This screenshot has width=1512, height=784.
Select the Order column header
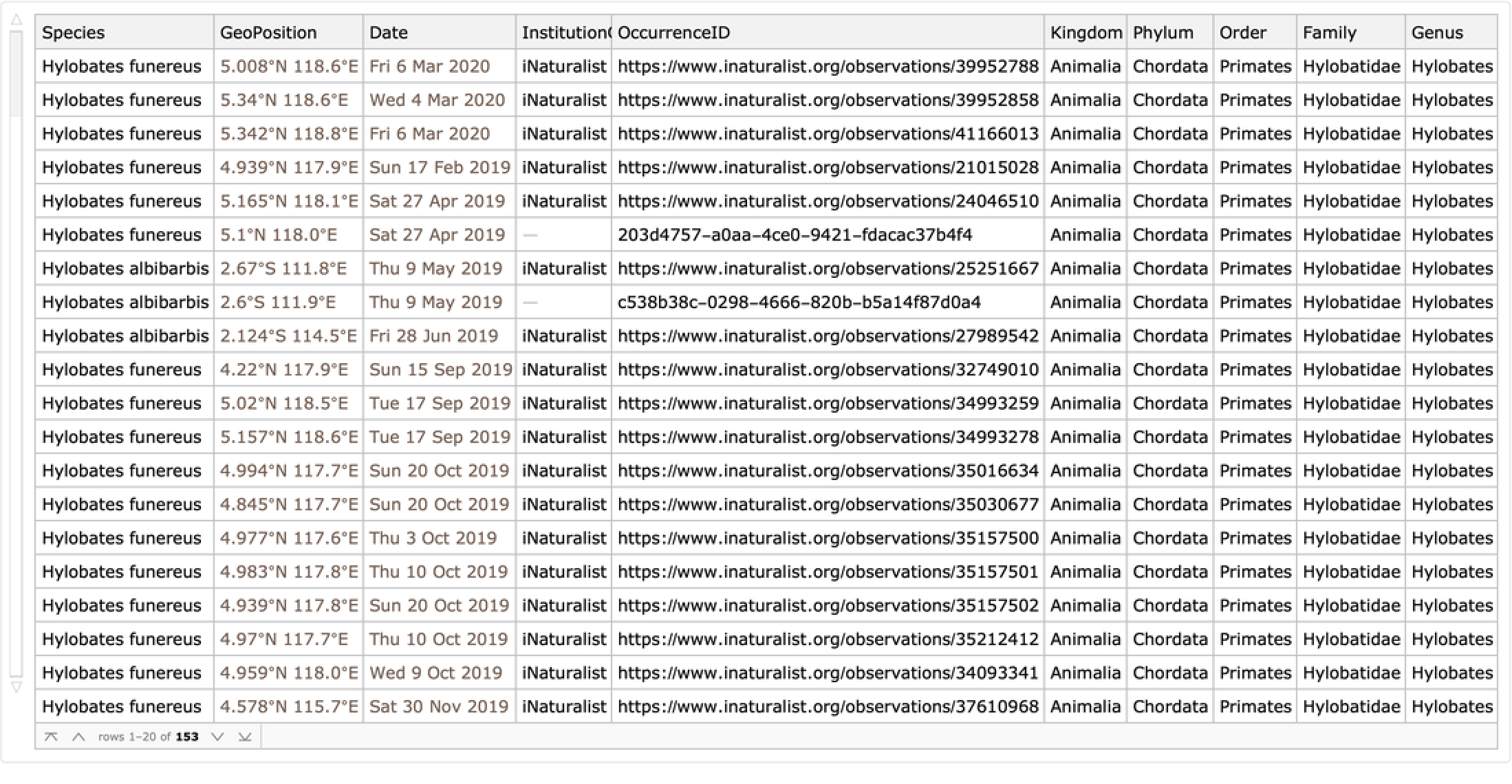click(1255, 32)
